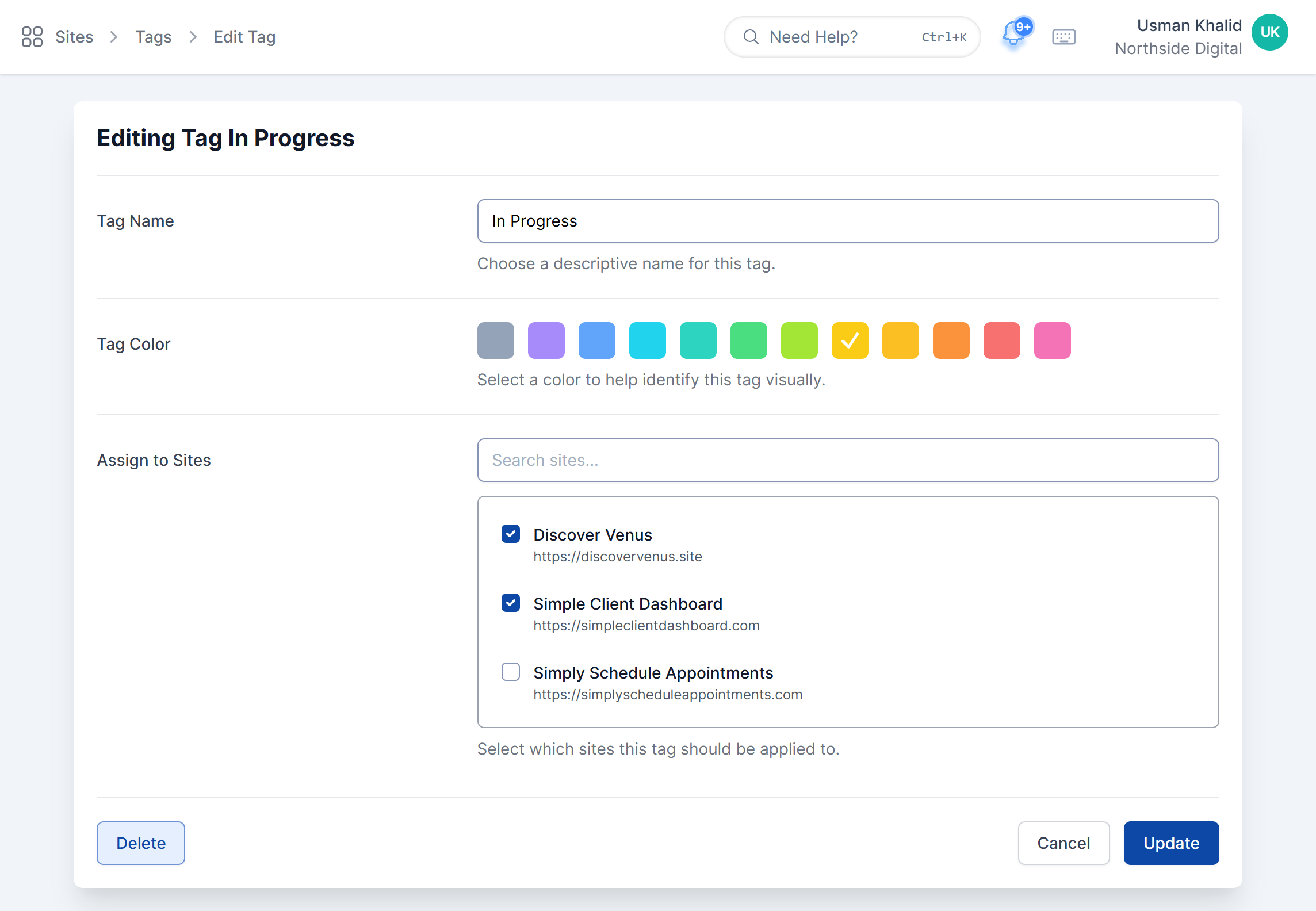Open the dashboard grid icon beside Sites
The image size is (1316, 911).
32,37
